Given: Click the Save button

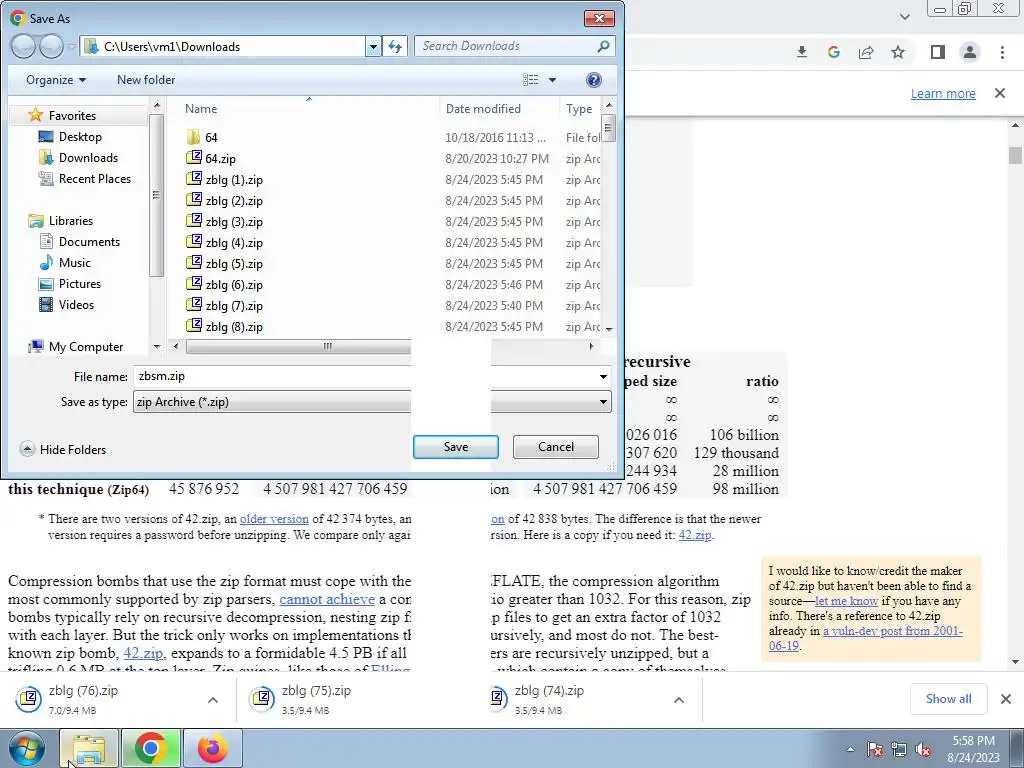Looking at the screenshot, I should tap(456, 447).
